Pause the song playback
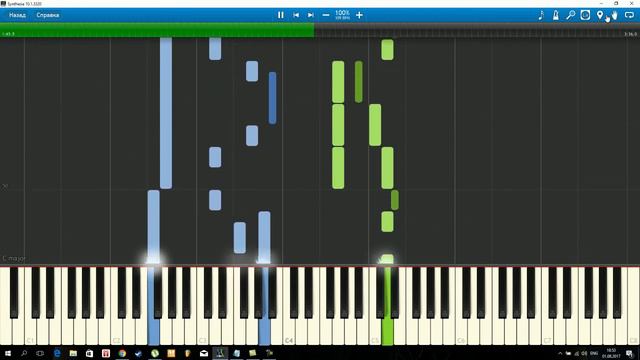The image size is (640, 360). coord(280,15)
